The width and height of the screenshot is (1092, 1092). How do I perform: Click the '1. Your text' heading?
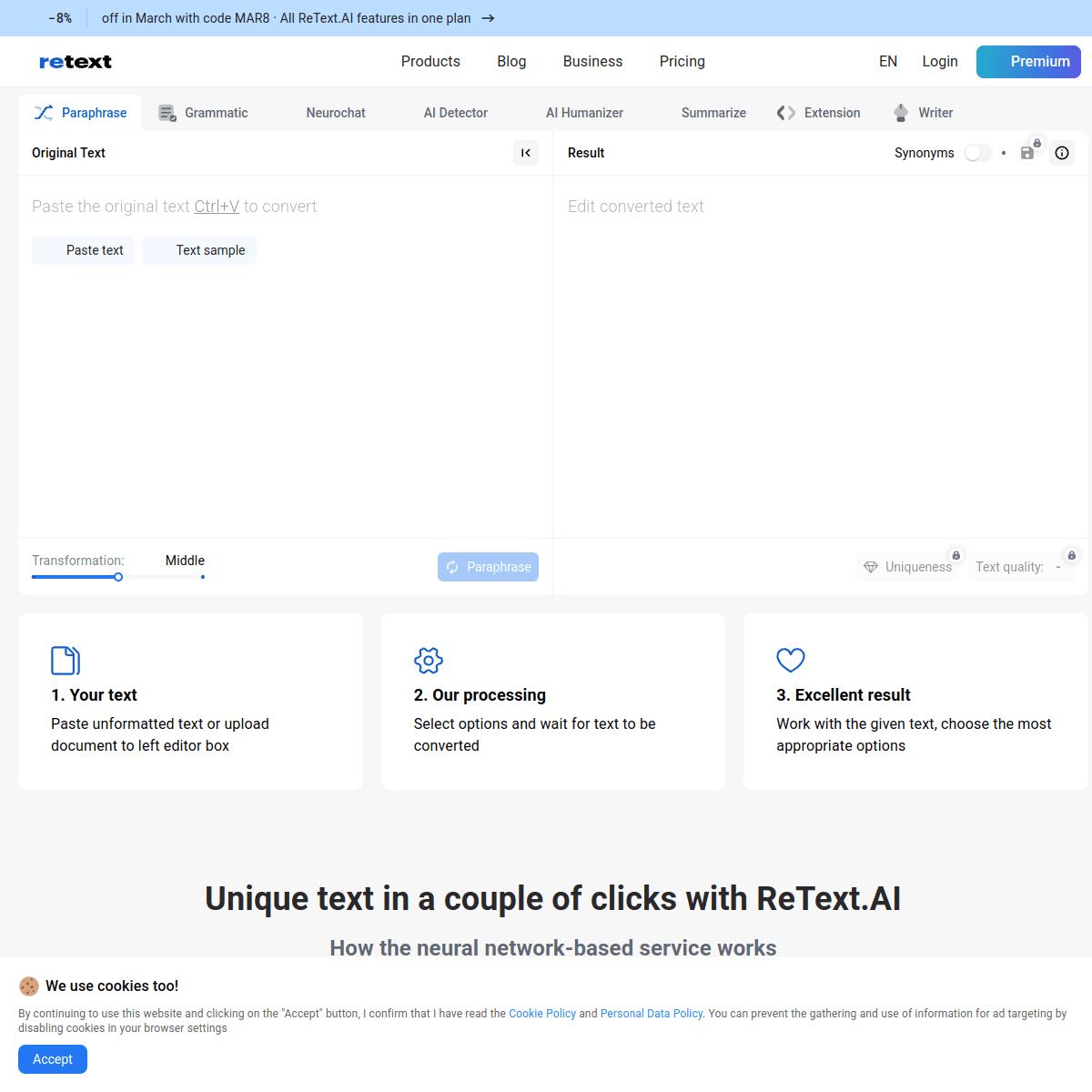[x=94, y=695]
